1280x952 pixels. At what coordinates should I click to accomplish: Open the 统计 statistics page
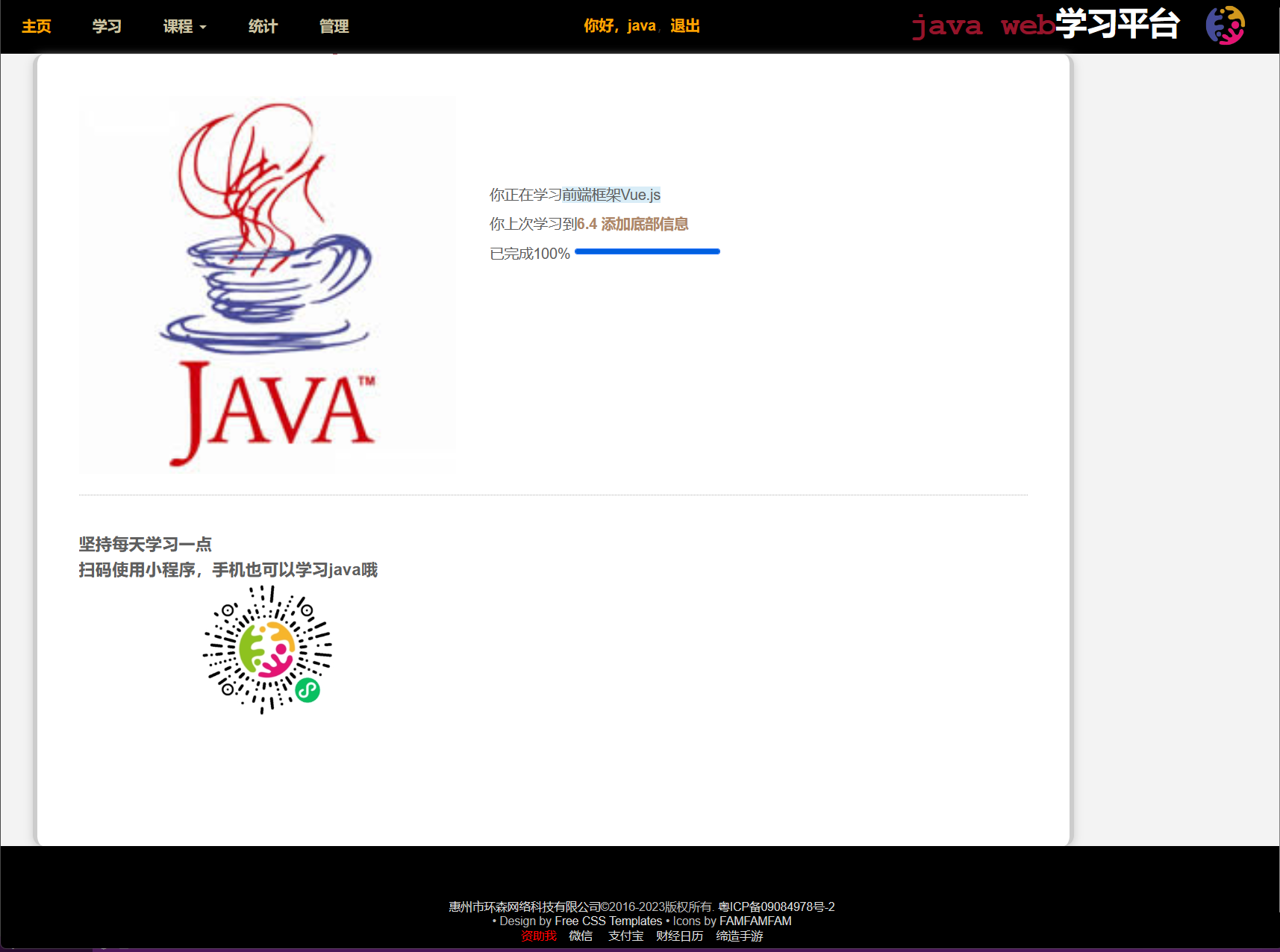click(263, 26)
